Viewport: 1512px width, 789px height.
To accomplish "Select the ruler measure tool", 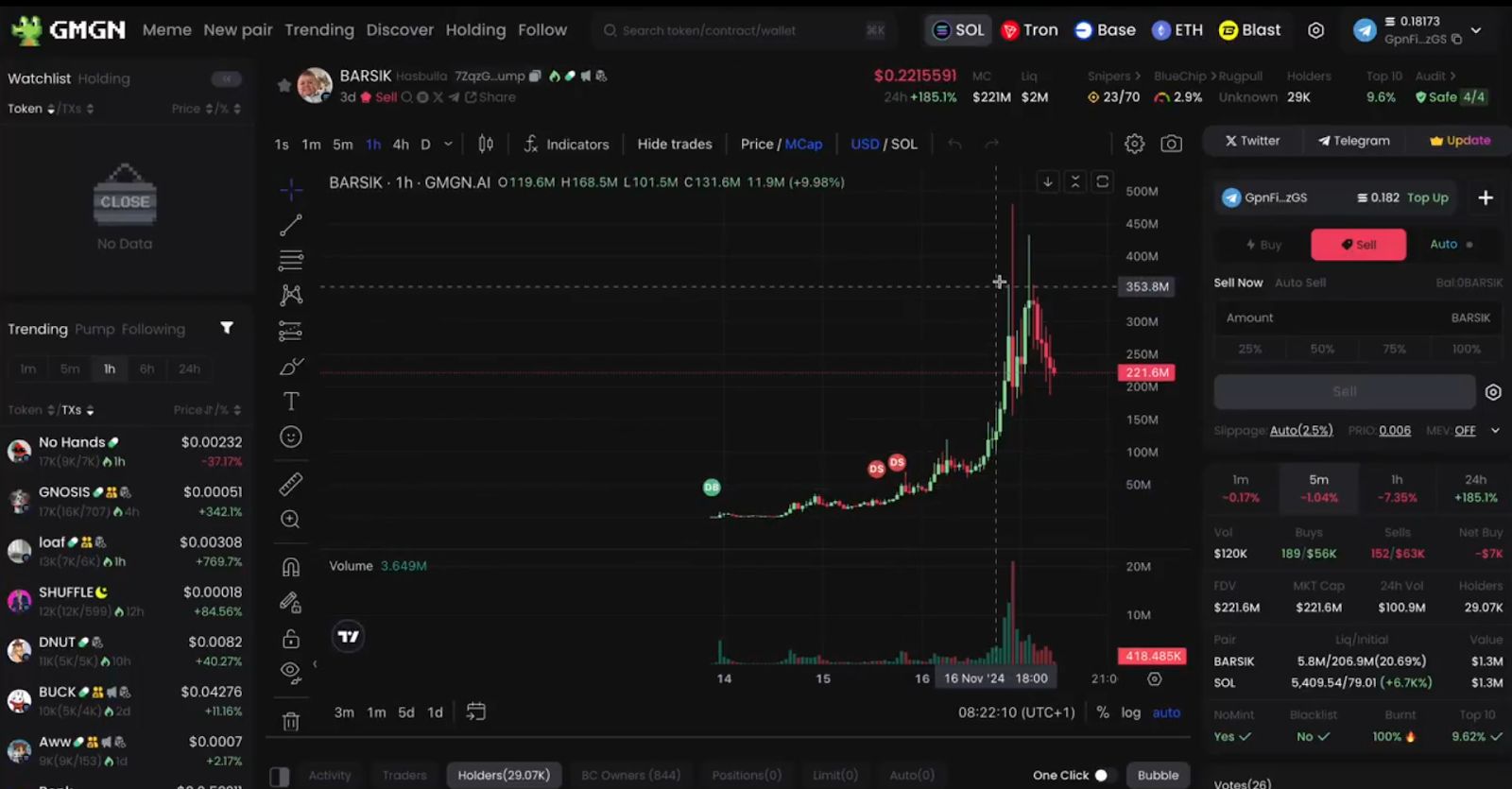I will [x=291, y=484].
